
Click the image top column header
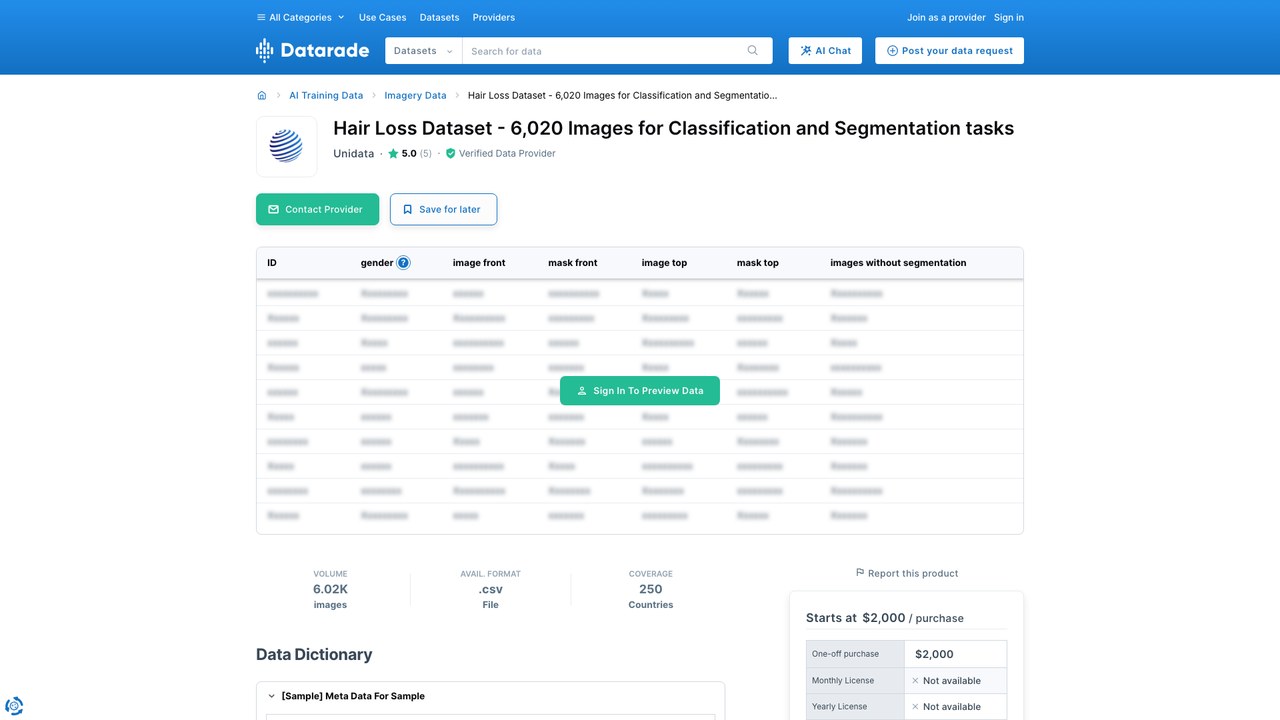click(x=664, y=263)
